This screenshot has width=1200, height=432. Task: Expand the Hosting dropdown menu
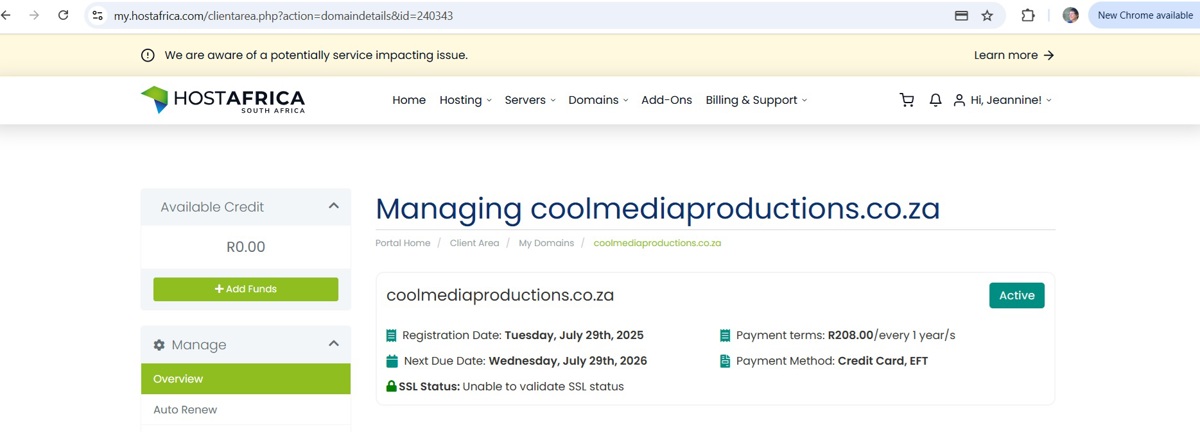pos(465,100)
